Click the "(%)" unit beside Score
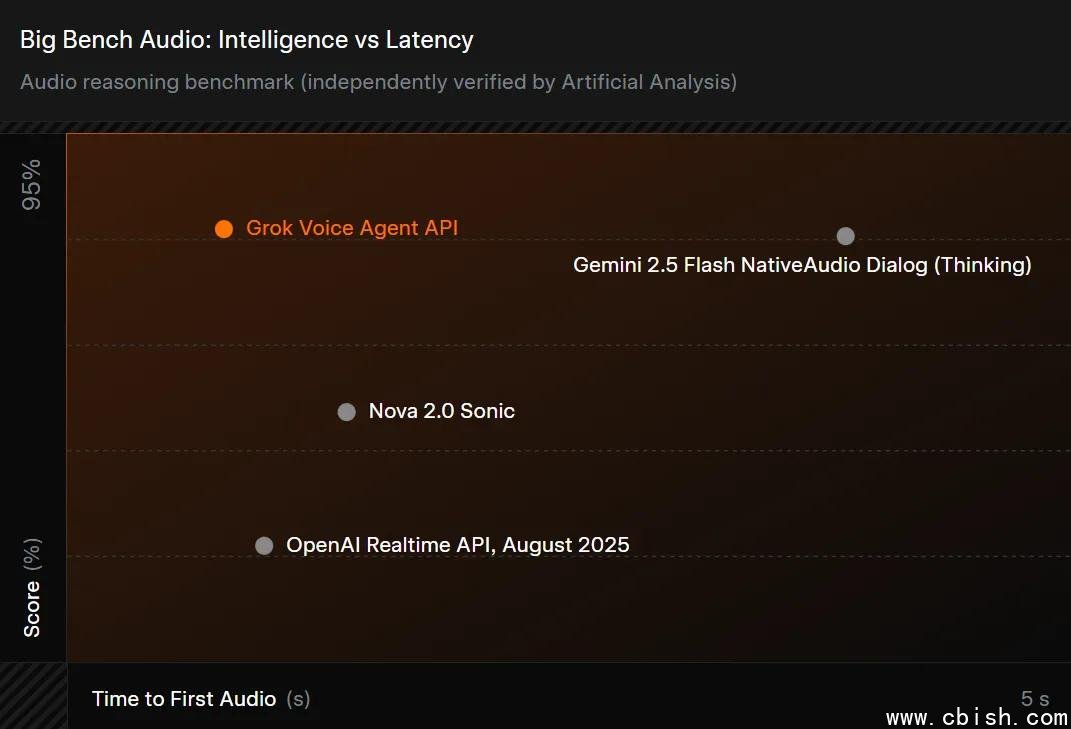The height and width of the screenshot is (729, 1071). point(33,553)
